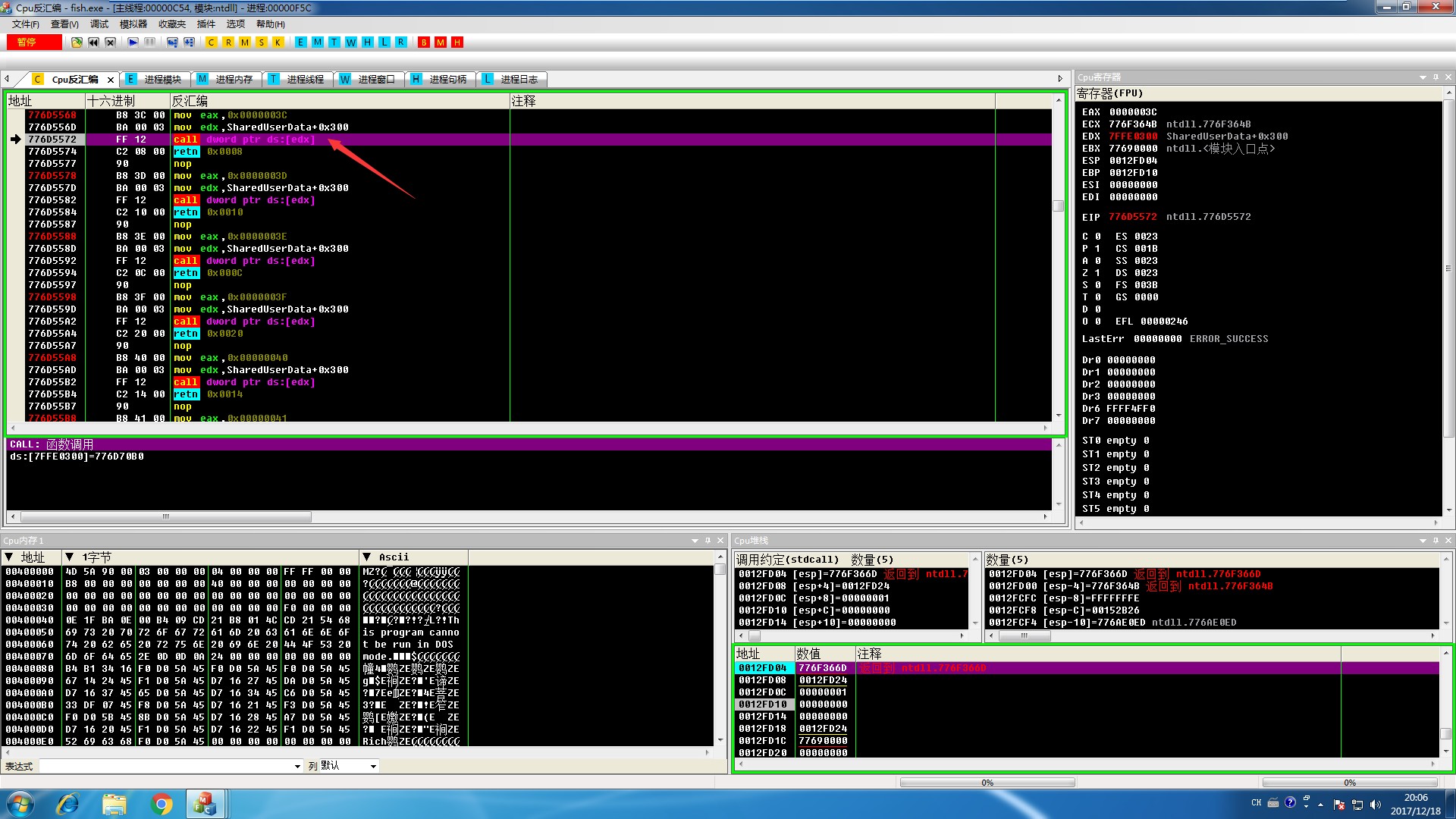
Task: Open the 表达式 expression combo box dropdown
Action: tap(297, 767)
